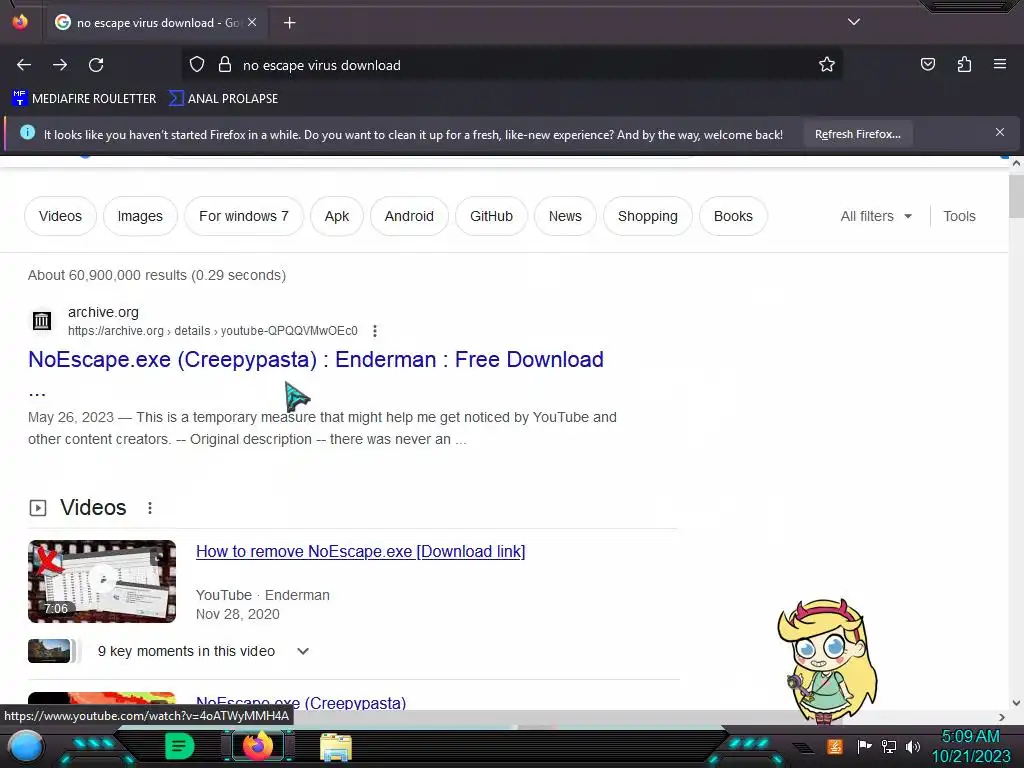Image resolution: width=1024 pixels, height=768 pixels.
Task: Click the Action Center flag tray icon
Action: (865, 746)
